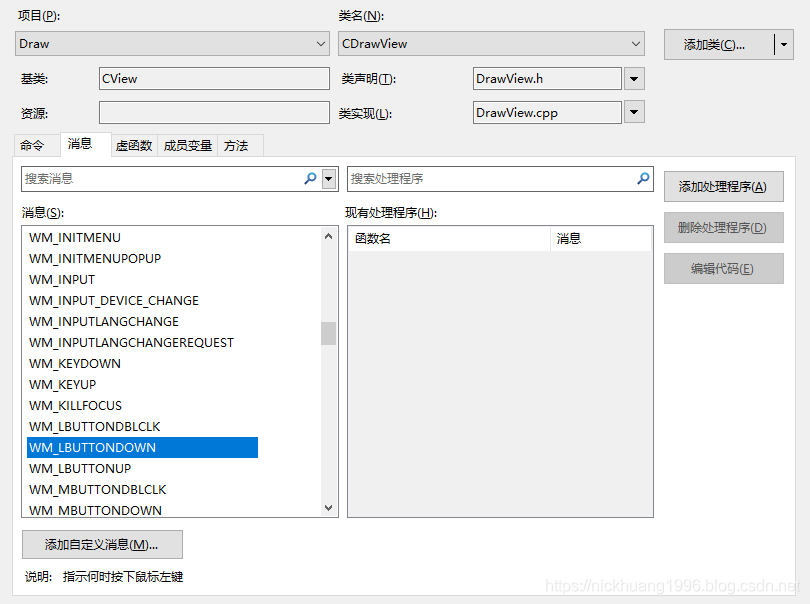Expand the 项目 Draw combo box
810x604 pixels.
[x=321, y=44]
